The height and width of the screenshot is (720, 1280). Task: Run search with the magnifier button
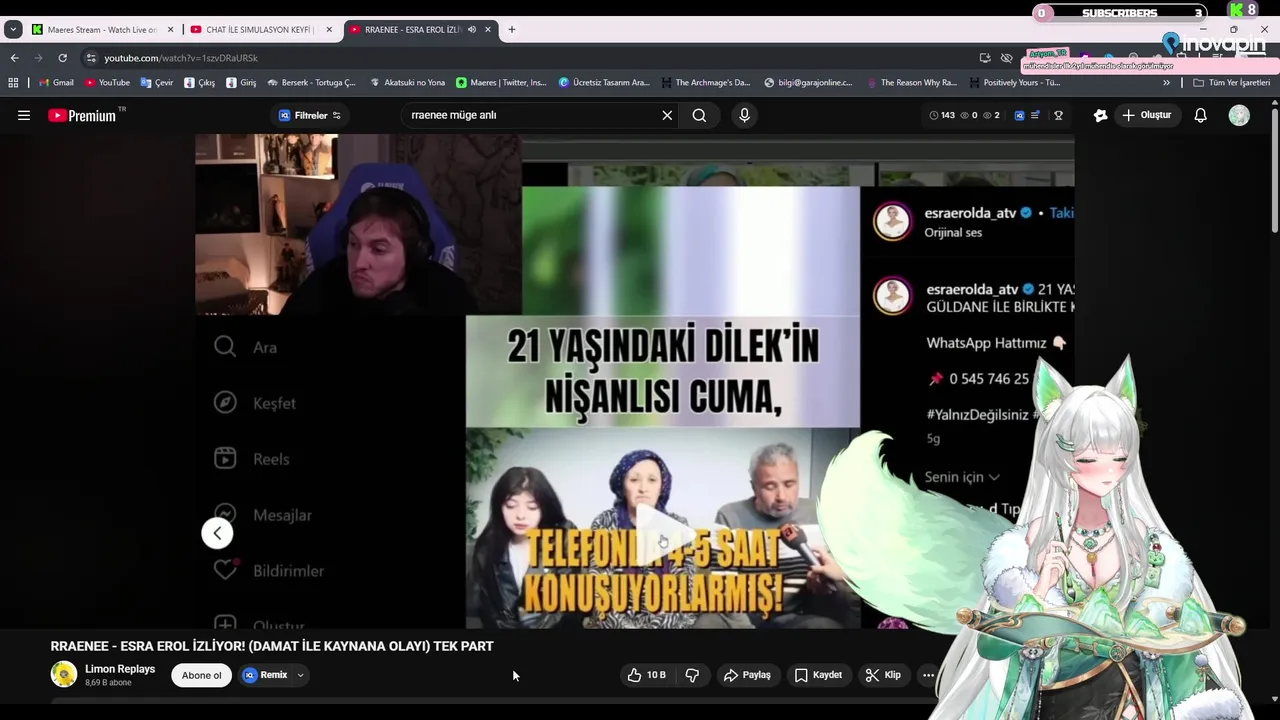tap(699, 115)
